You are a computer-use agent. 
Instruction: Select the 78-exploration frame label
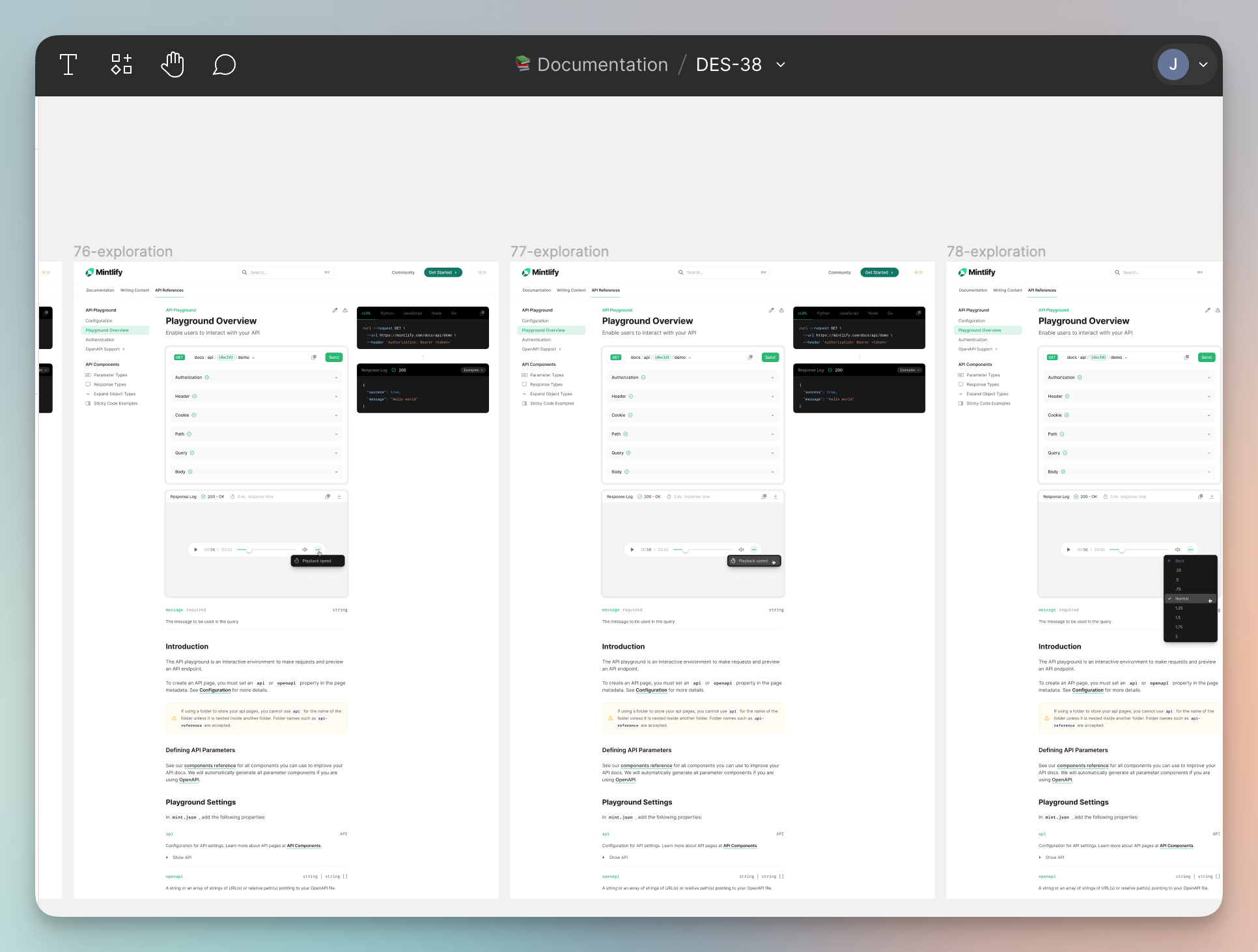coord(996,251)
